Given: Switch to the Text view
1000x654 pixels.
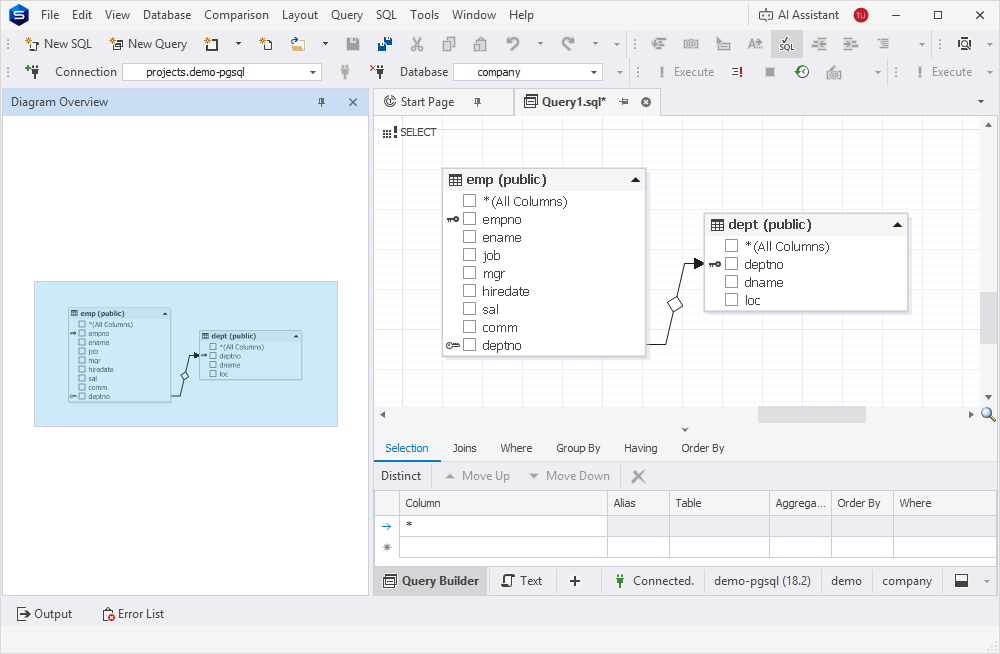Looking at the screenshot, I should click(522, 581).
